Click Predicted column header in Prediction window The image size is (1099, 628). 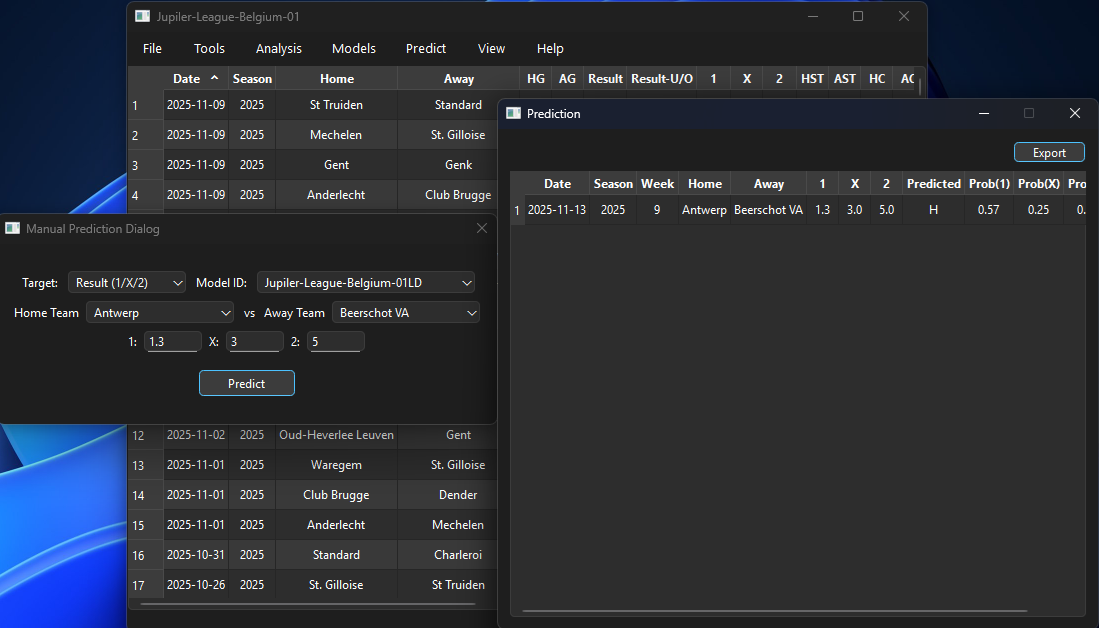(934, 184)
